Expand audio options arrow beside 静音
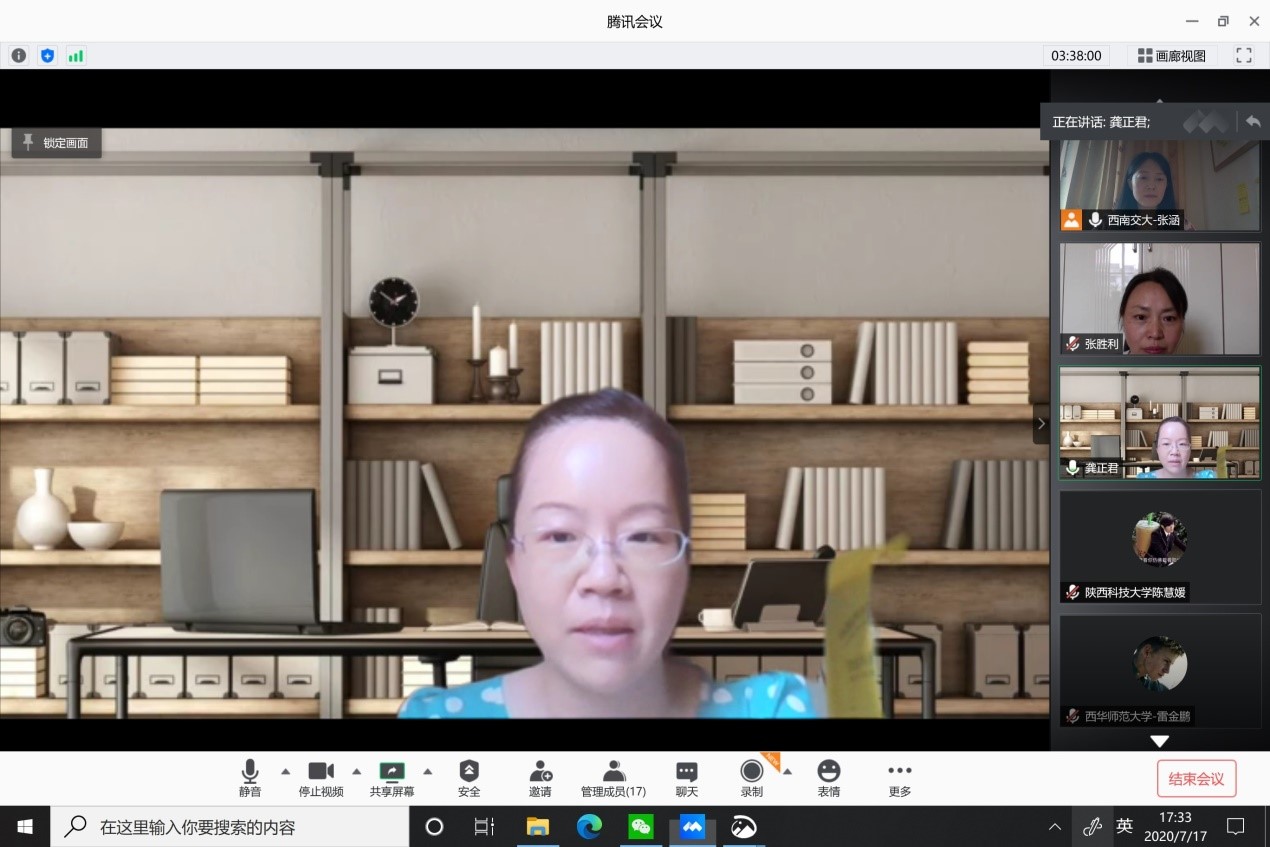The image size is (1270, 847). (x=285, y=771)
